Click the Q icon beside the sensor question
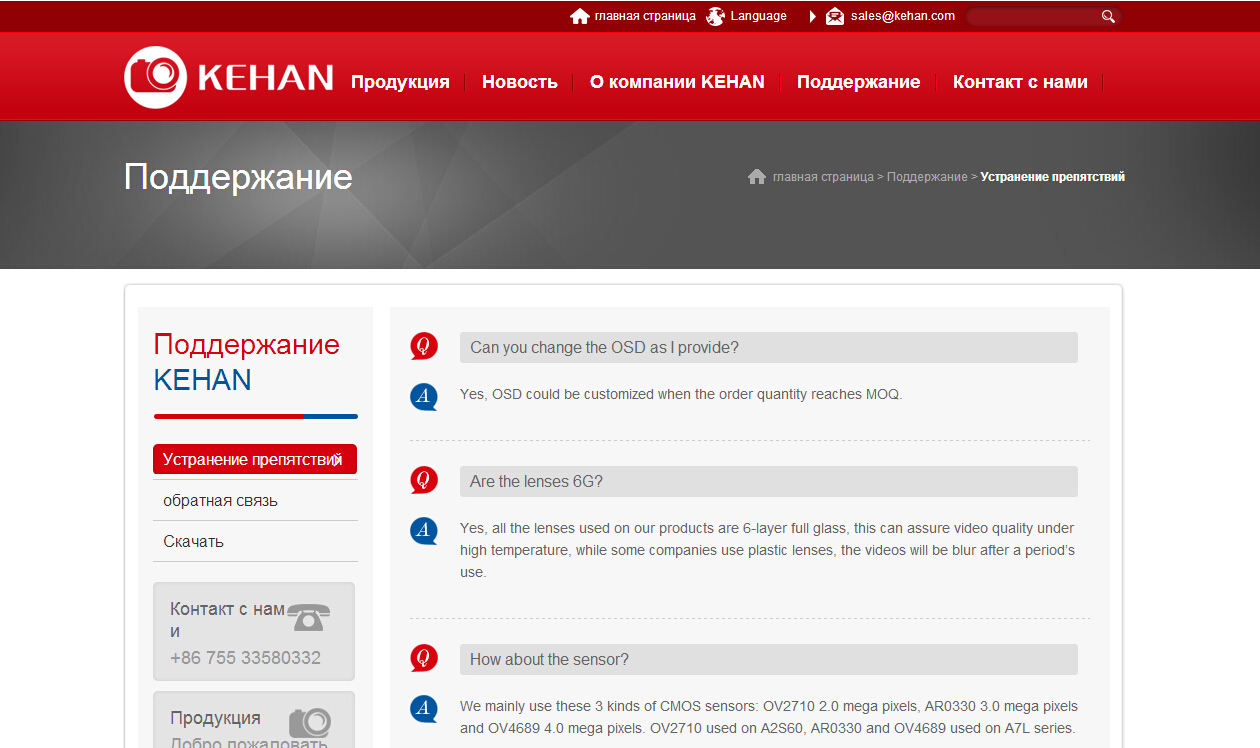The width and height of the screenshot is (1260, 748). point(424,658)
